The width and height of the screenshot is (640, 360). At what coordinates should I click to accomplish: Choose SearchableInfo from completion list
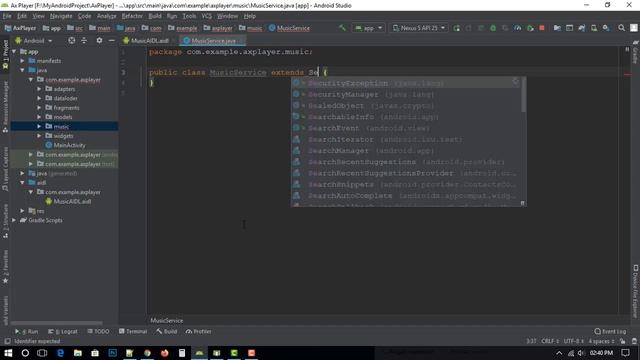tap(406, 117)
